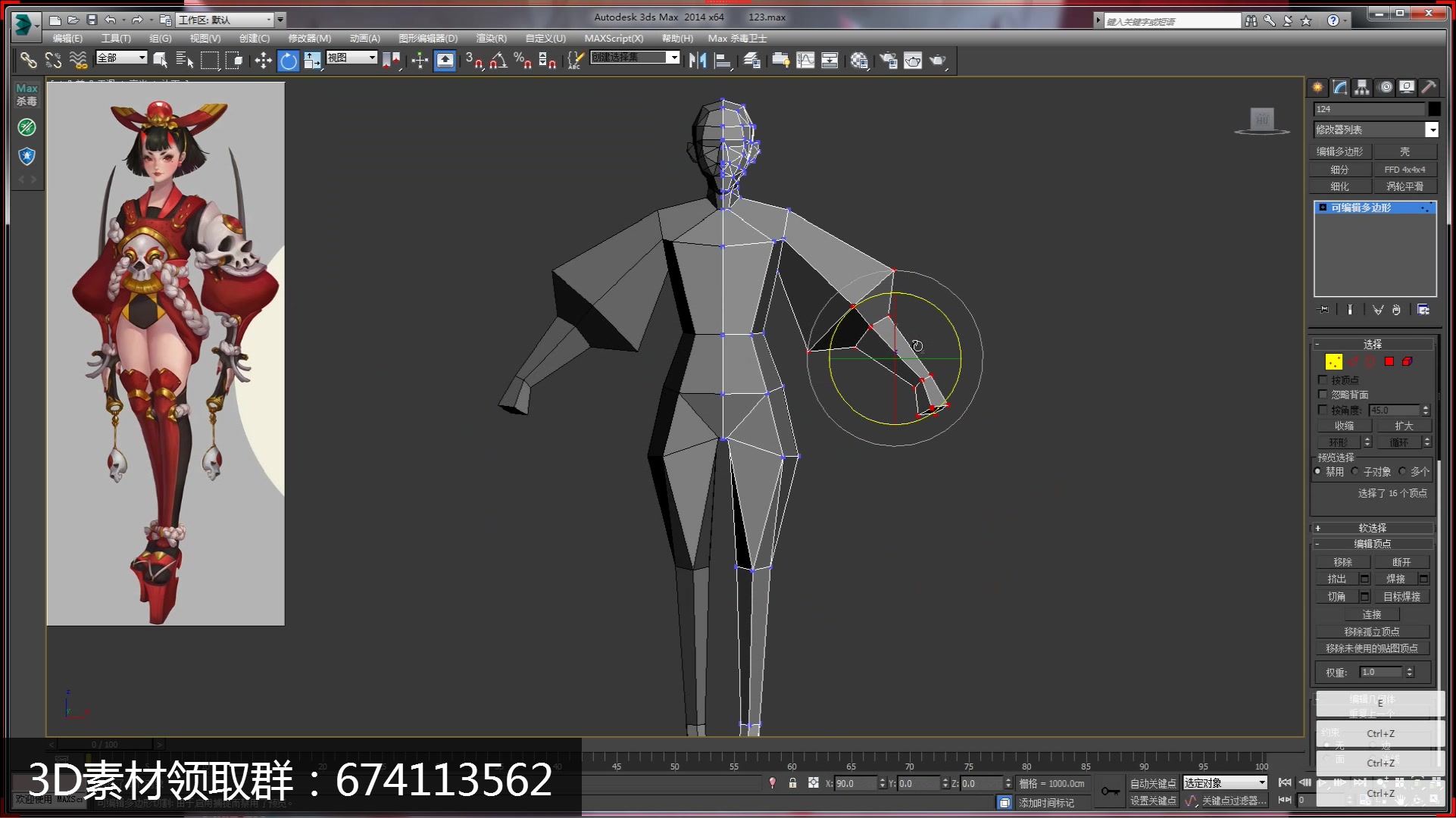Click the 目标焊接 button
This screenshot has width=1456, height=818.
click(x=1401, y=597)
